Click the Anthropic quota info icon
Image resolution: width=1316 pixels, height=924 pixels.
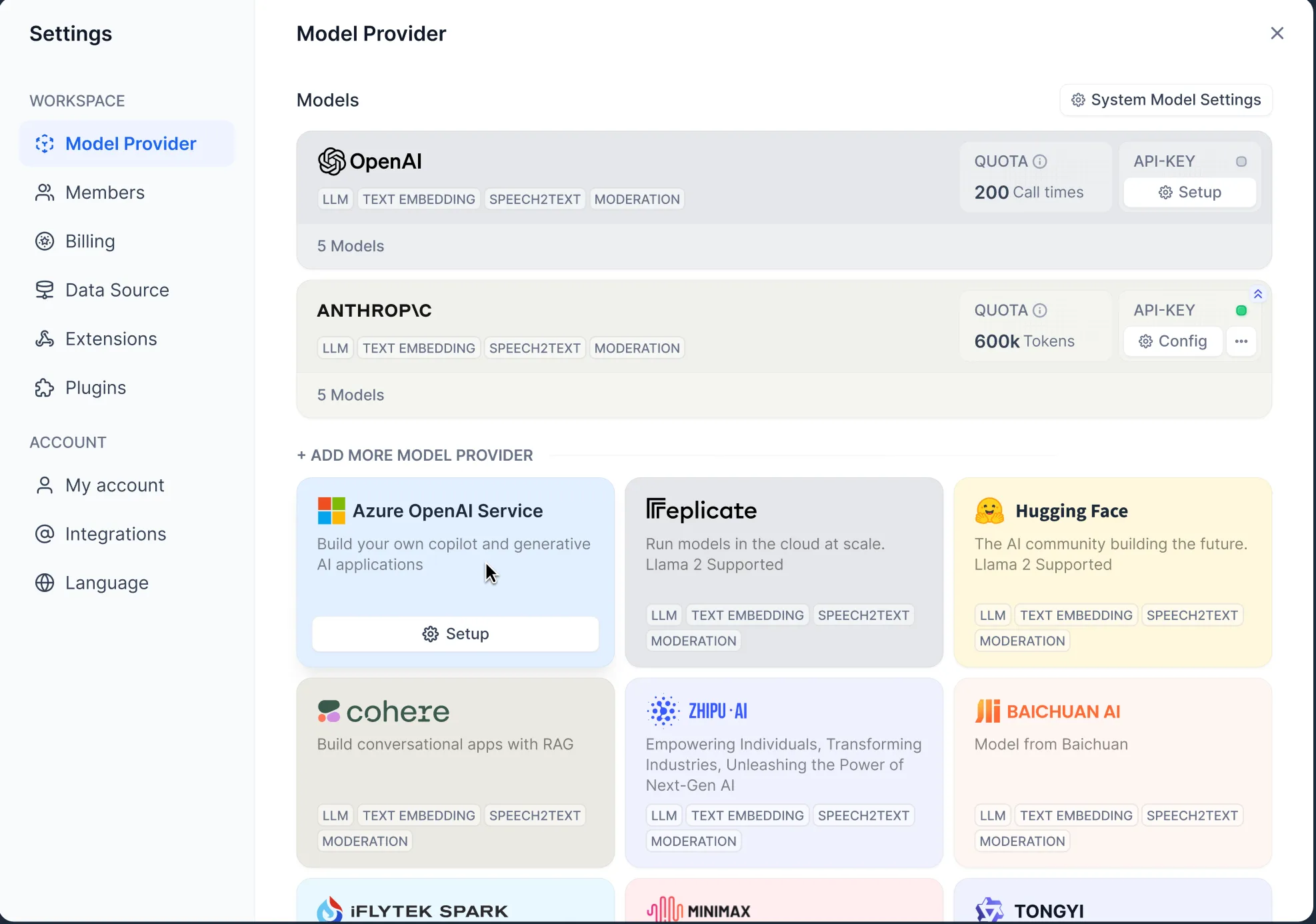pyautogui.click(x=1039, y=310)
